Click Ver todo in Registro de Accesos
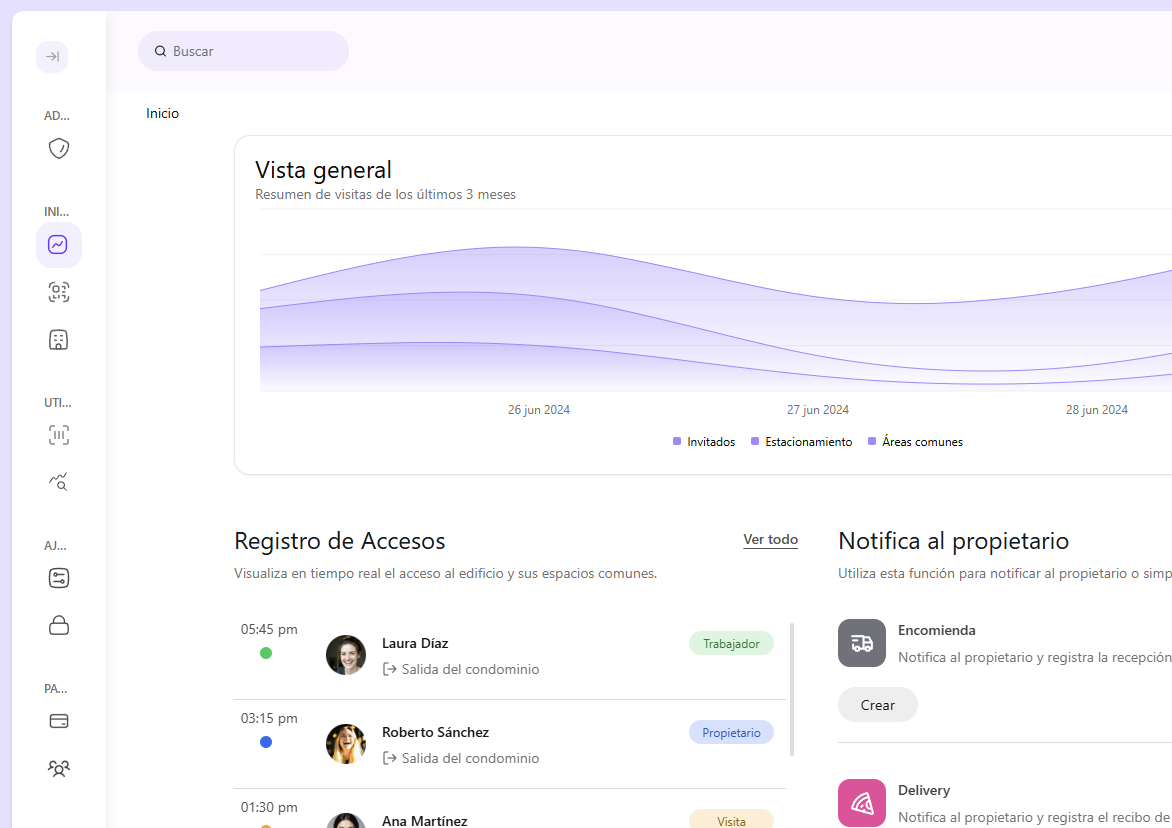 pos(770,539)
